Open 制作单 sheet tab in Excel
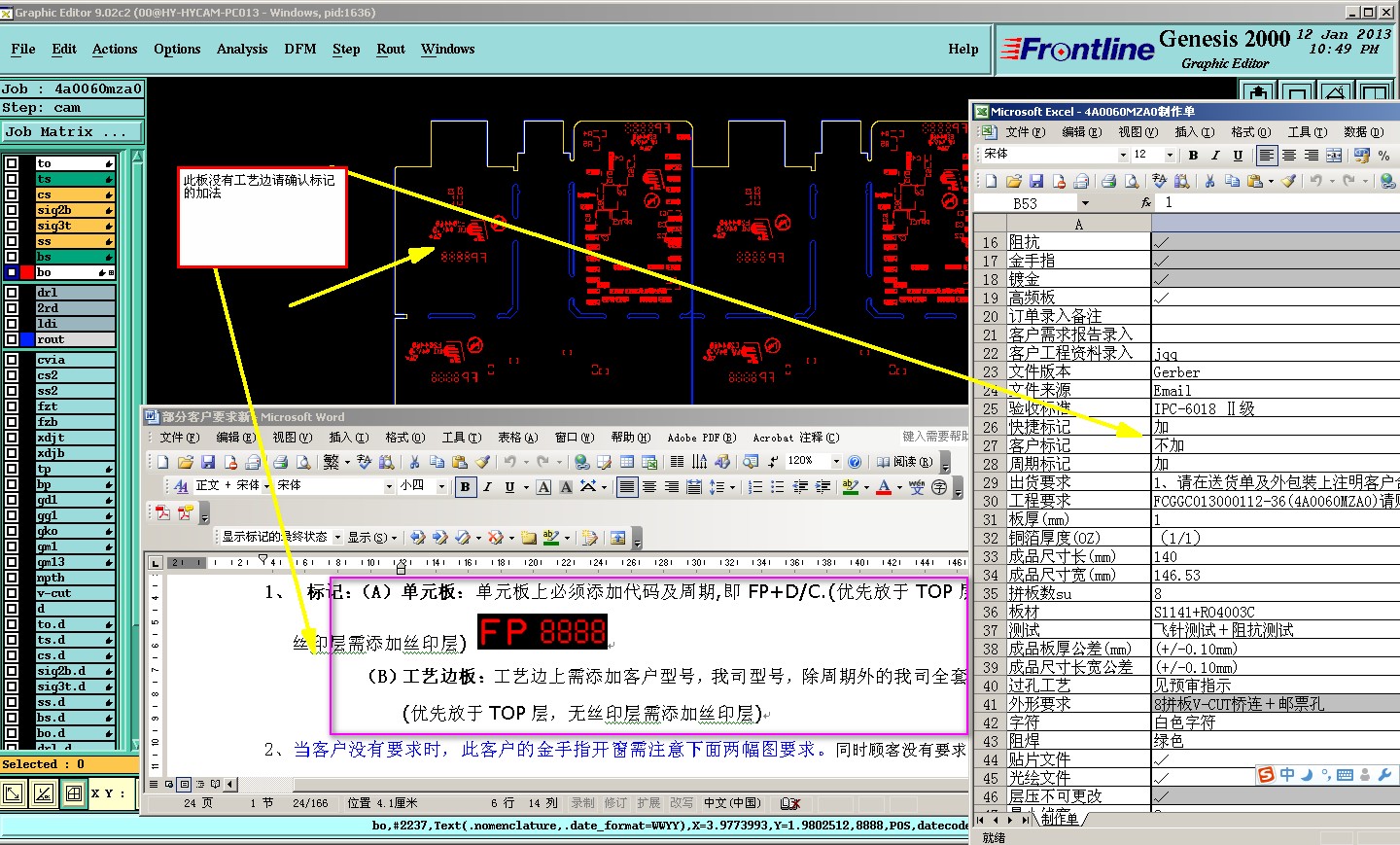 [1060, 819]
